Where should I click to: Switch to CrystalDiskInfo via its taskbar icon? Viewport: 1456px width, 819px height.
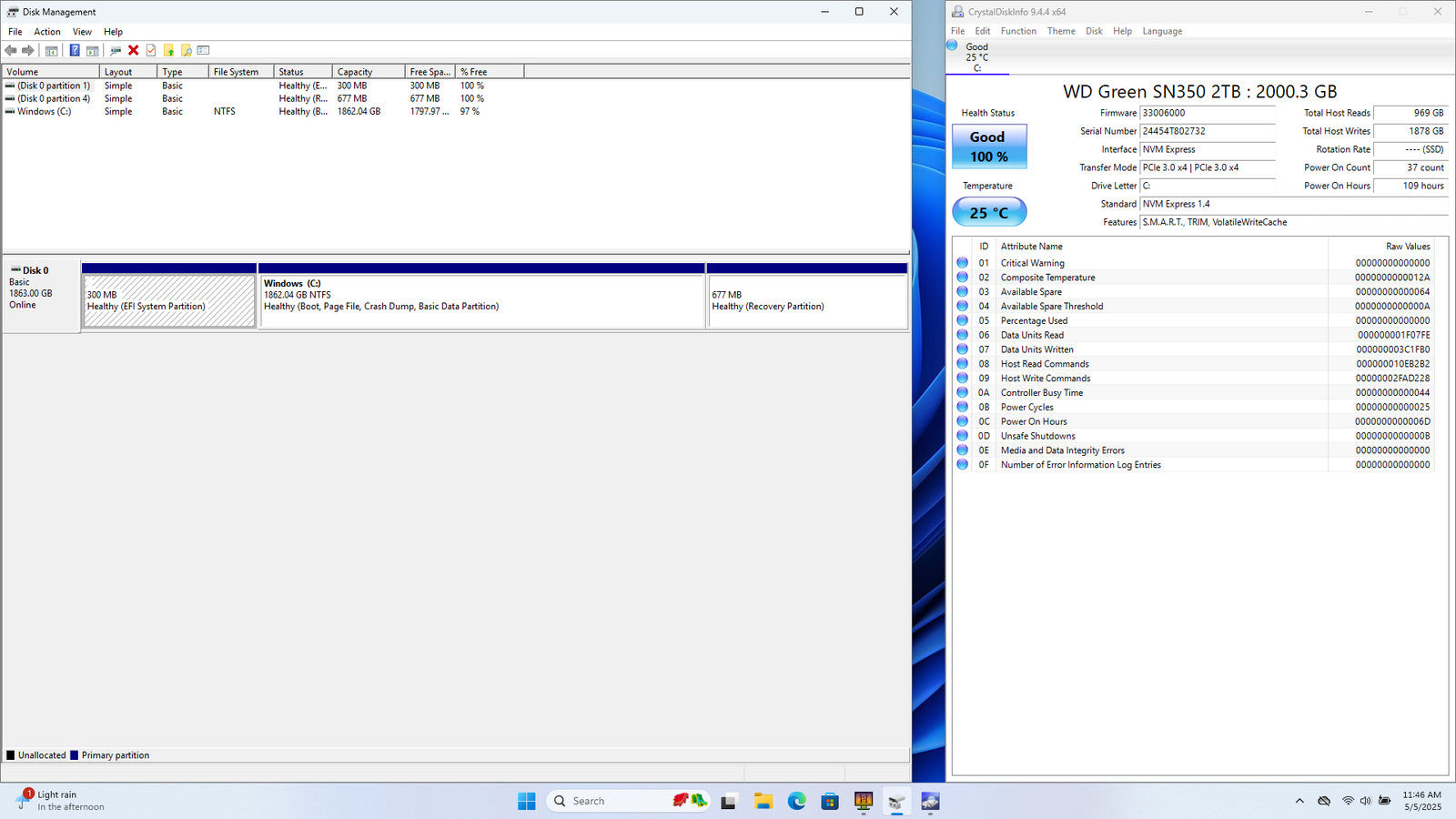(x=930, y=801)
